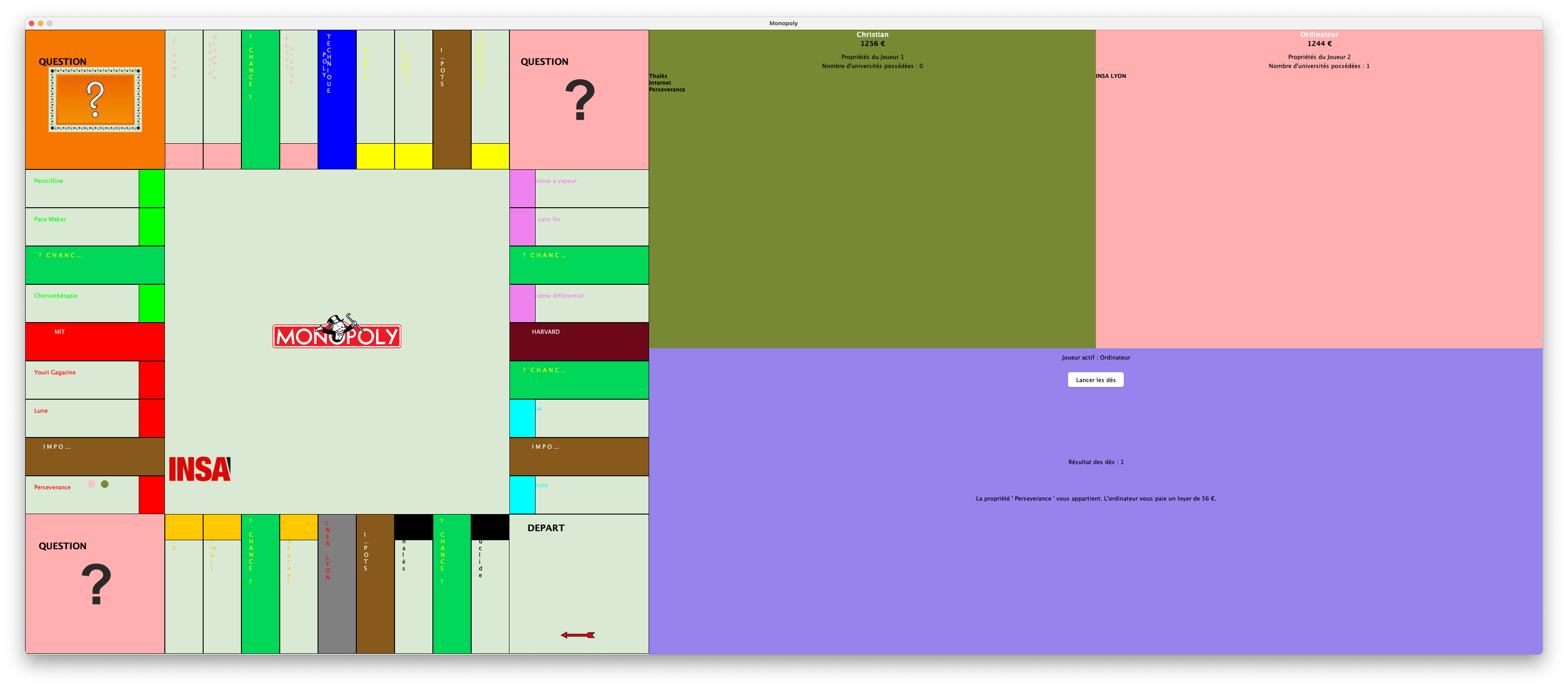The height and width of the screenshot is (688, 1568).
Task: Click the orange framed question card icon
Action: 95,99
